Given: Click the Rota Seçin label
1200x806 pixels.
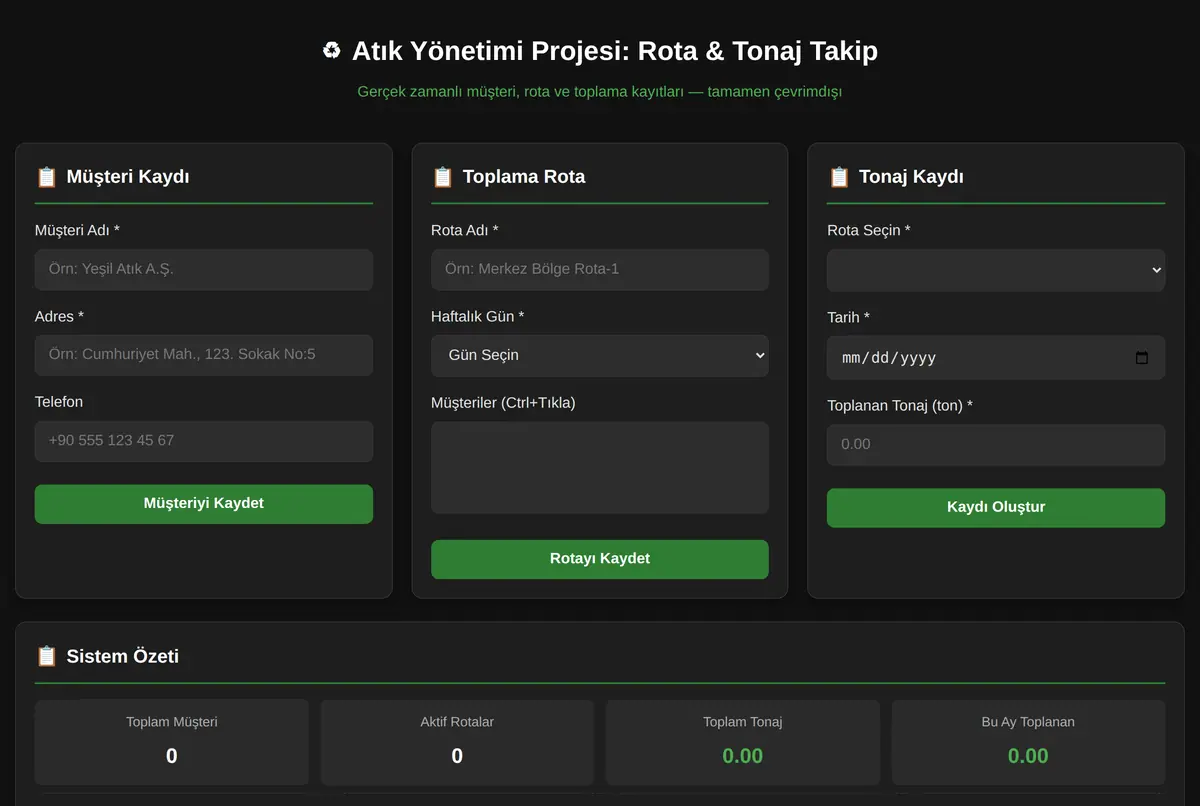Looking at the screenshot, I should [x=869, y=231].
